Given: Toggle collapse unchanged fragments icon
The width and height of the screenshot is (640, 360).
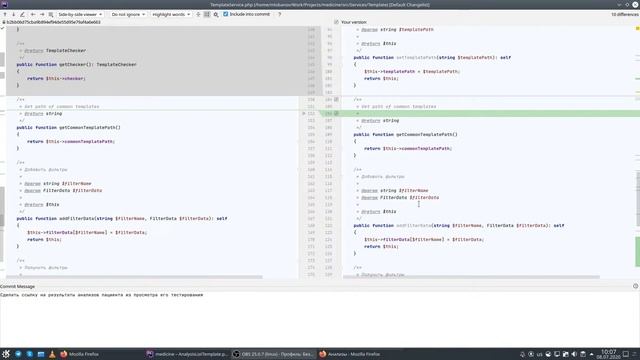Looking at the screenshot, I should 198,14.
